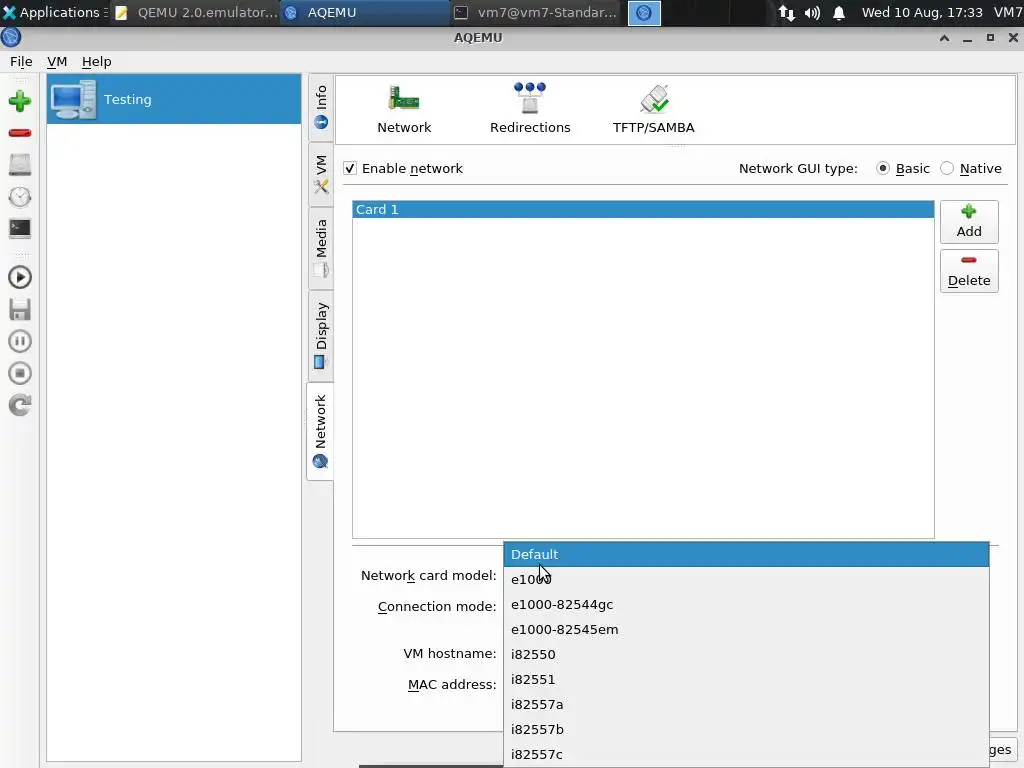The height and width of the screenshot is (768, 1024).
Task: Choose i82550 network card model
Action: point(746,654)
